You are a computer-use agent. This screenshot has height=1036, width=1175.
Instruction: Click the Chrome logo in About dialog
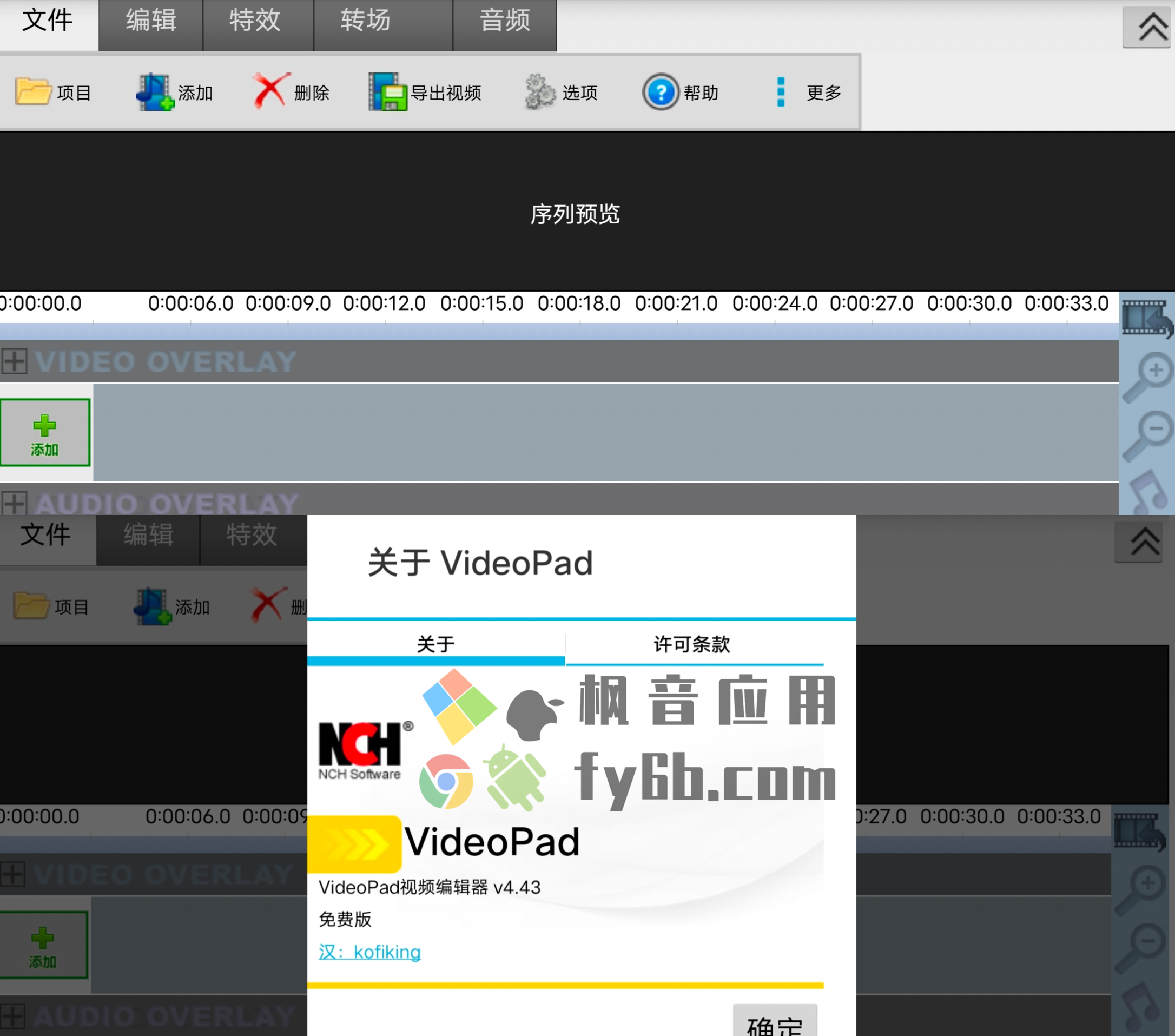(x=446, y=781)
